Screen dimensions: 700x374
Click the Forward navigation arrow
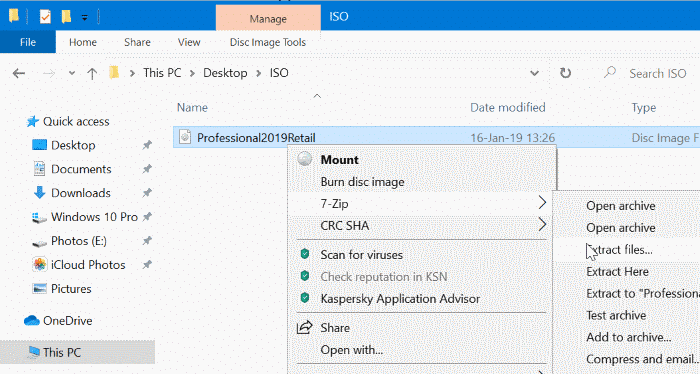point(49,73)
